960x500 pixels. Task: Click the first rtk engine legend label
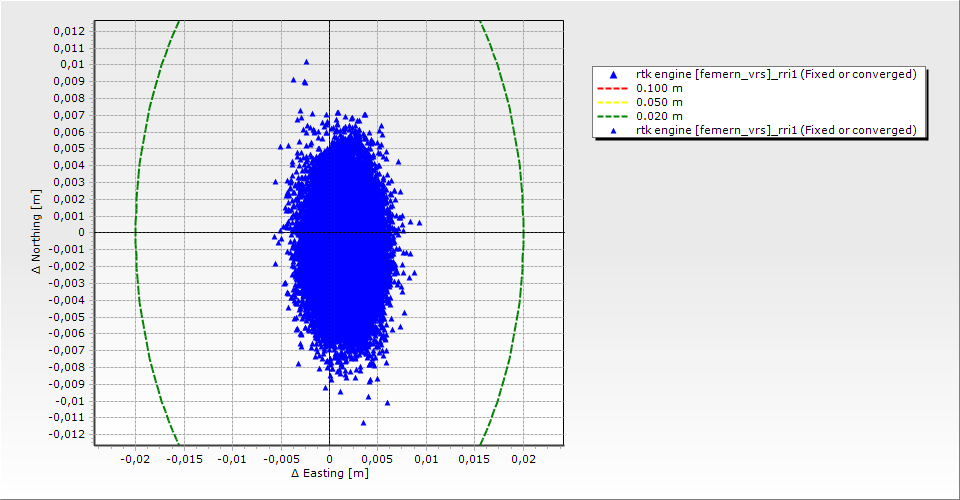[x=776, y=75]
